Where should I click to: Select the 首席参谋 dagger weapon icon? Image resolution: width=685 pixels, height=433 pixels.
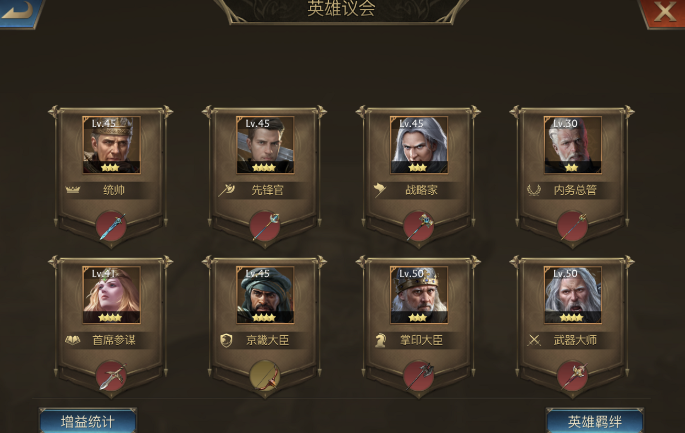[x=111, y=376]
